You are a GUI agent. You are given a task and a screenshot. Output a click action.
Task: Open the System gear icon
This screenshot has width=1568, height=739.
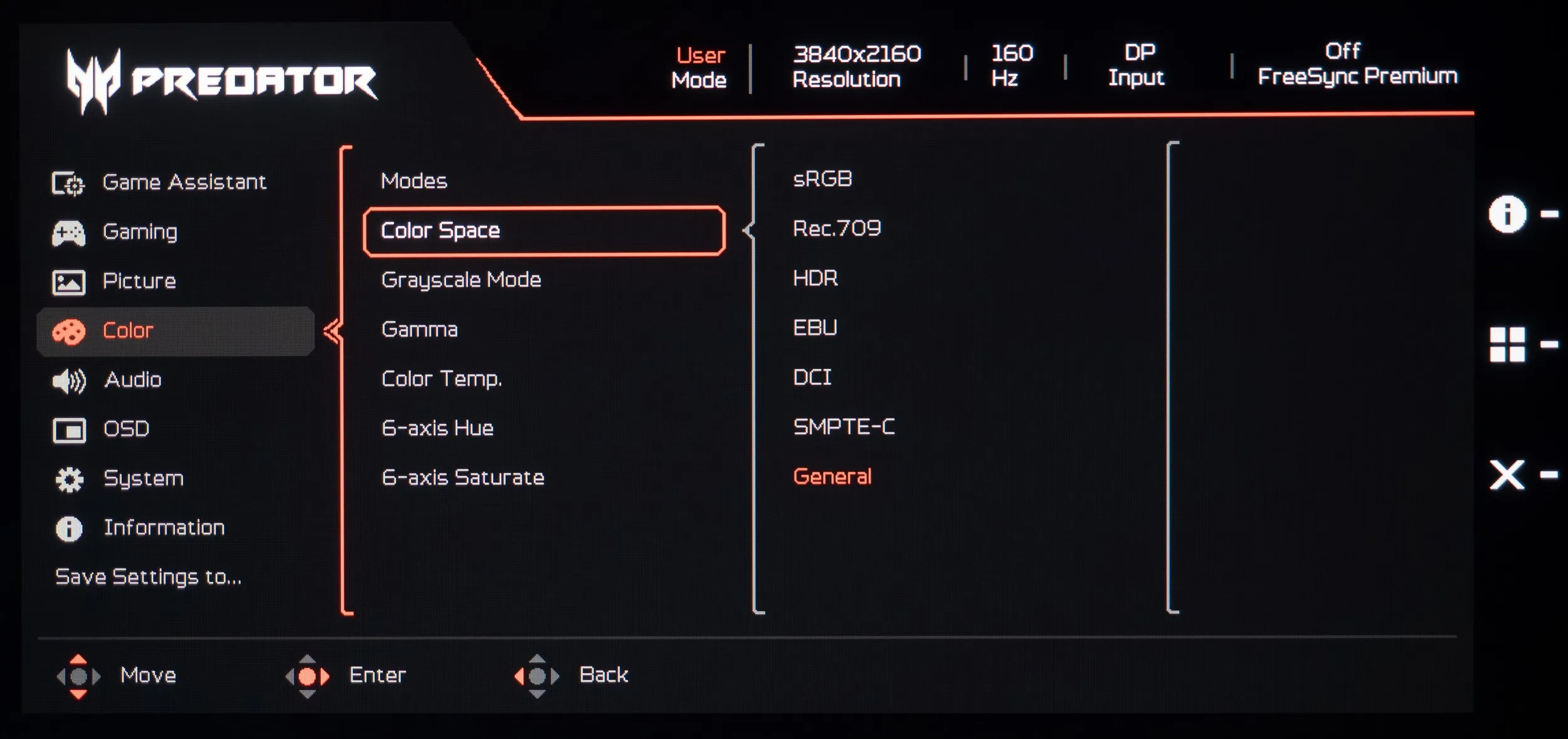[x=69, y=480]
